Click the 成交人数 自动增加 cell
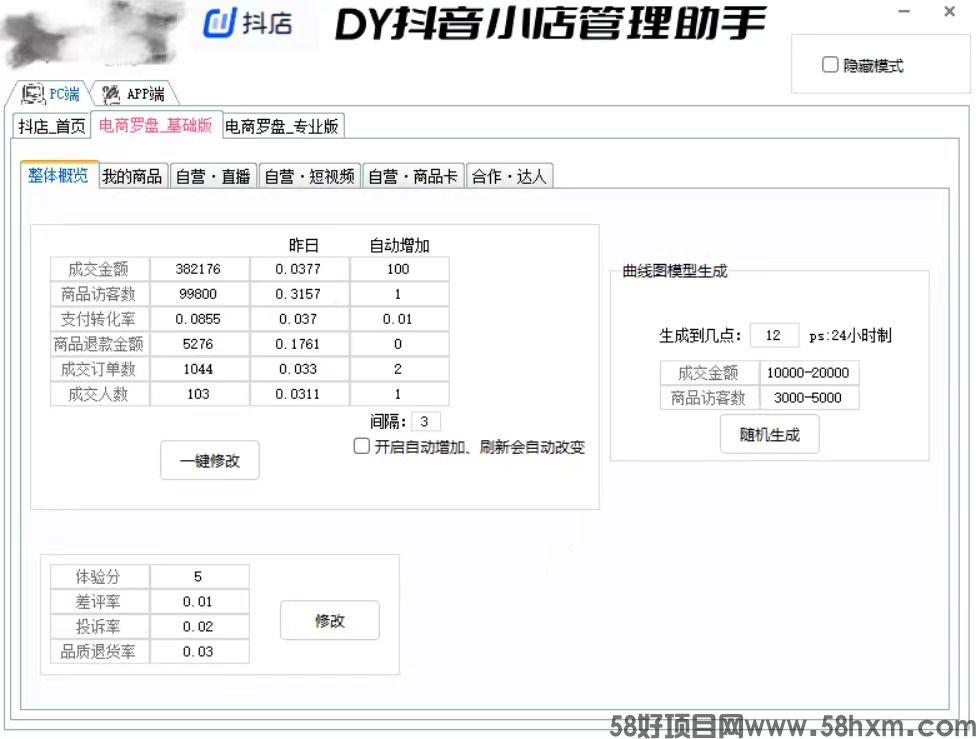Viewport: 976px width, 739px height. click(x=399, y=393)
